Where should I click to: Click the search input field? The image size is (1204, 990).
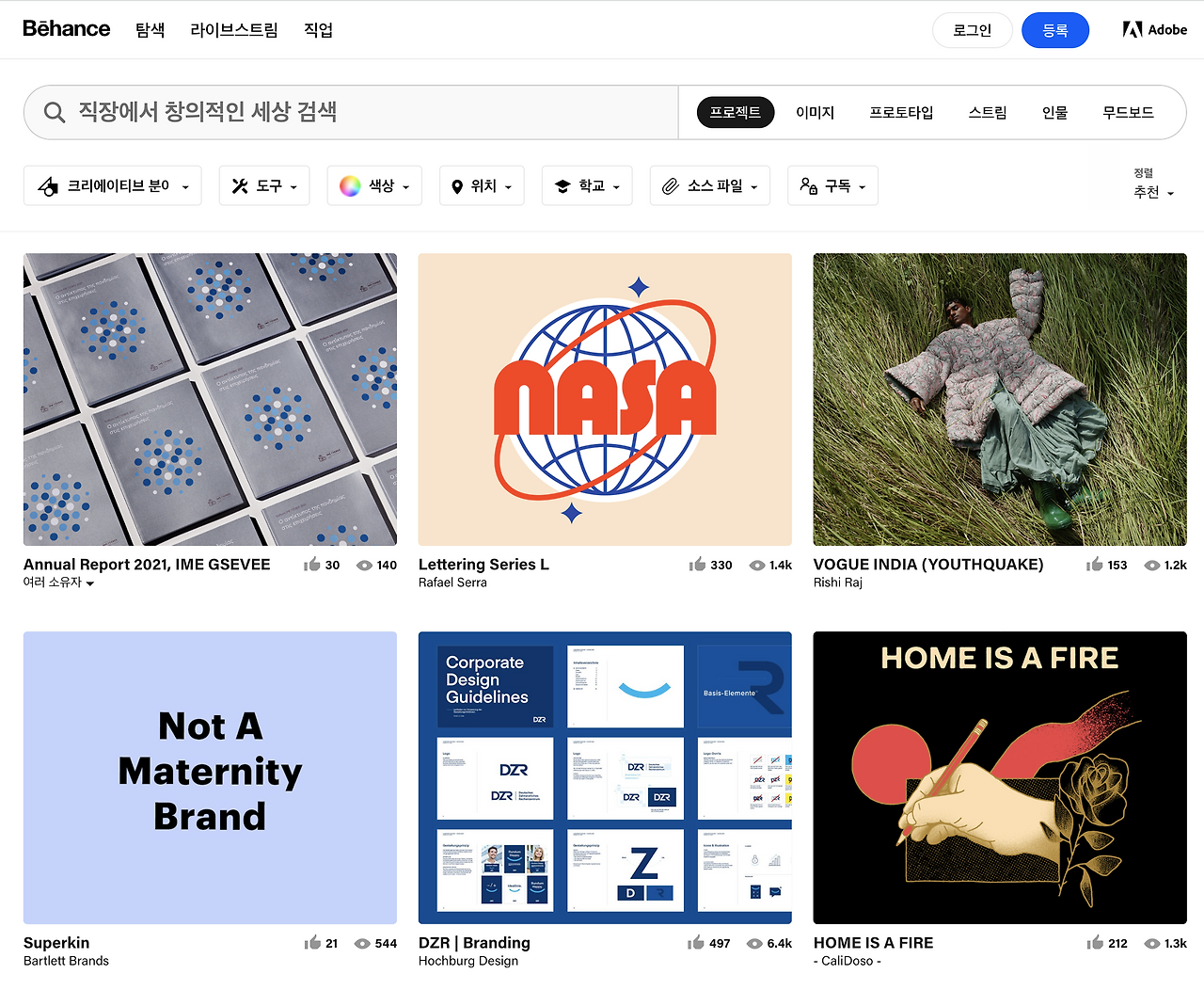(x=351, y=112)
